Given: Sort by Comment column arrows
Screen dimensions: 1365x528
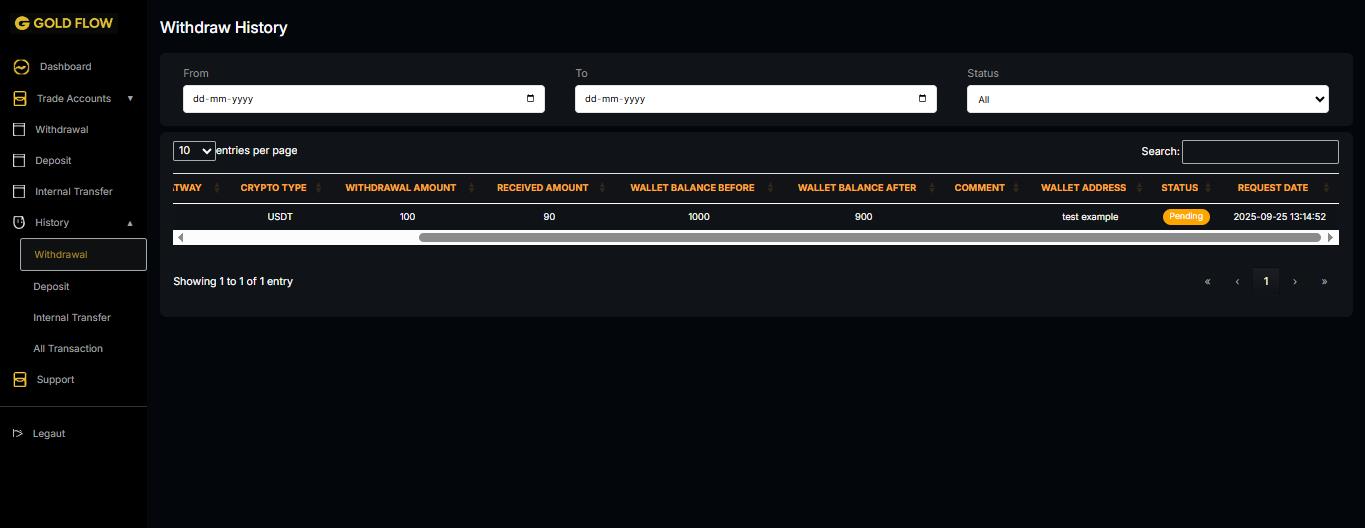Looking at the screenshot, I should click(1016, 188).
